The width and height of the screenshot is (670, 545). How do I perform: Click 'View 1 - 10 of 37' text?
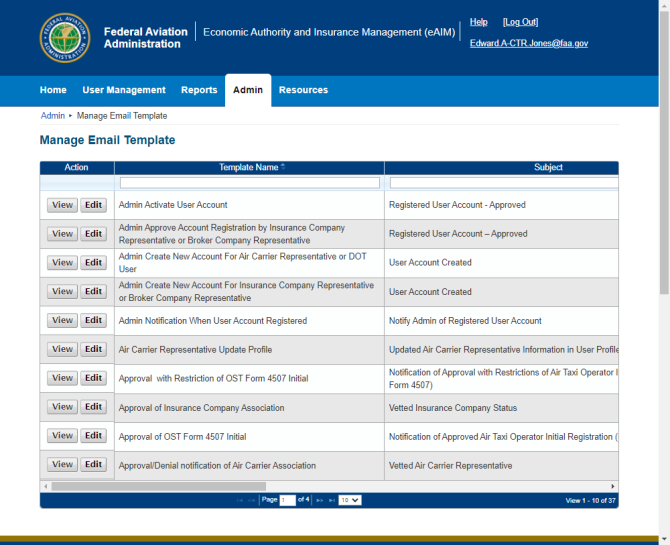click(591, 501)
